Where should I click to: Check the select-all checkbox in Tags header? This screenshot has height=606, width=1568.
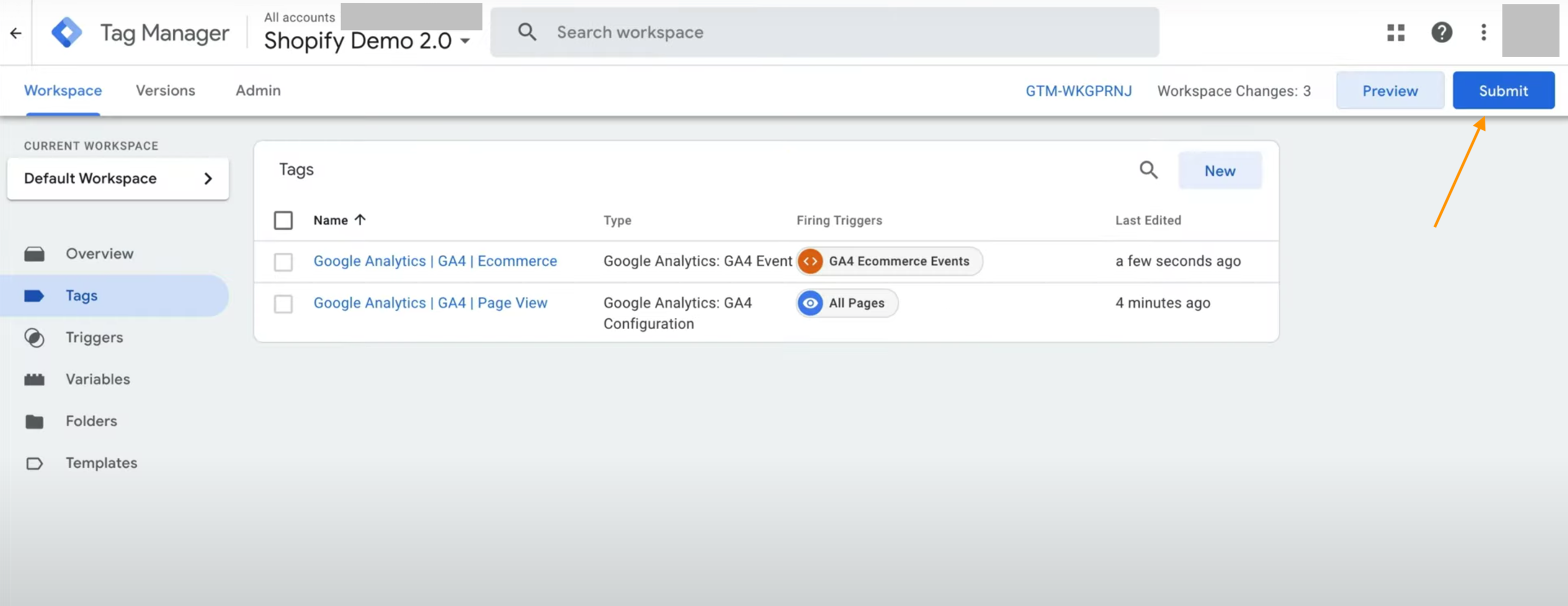pos(283,220)
